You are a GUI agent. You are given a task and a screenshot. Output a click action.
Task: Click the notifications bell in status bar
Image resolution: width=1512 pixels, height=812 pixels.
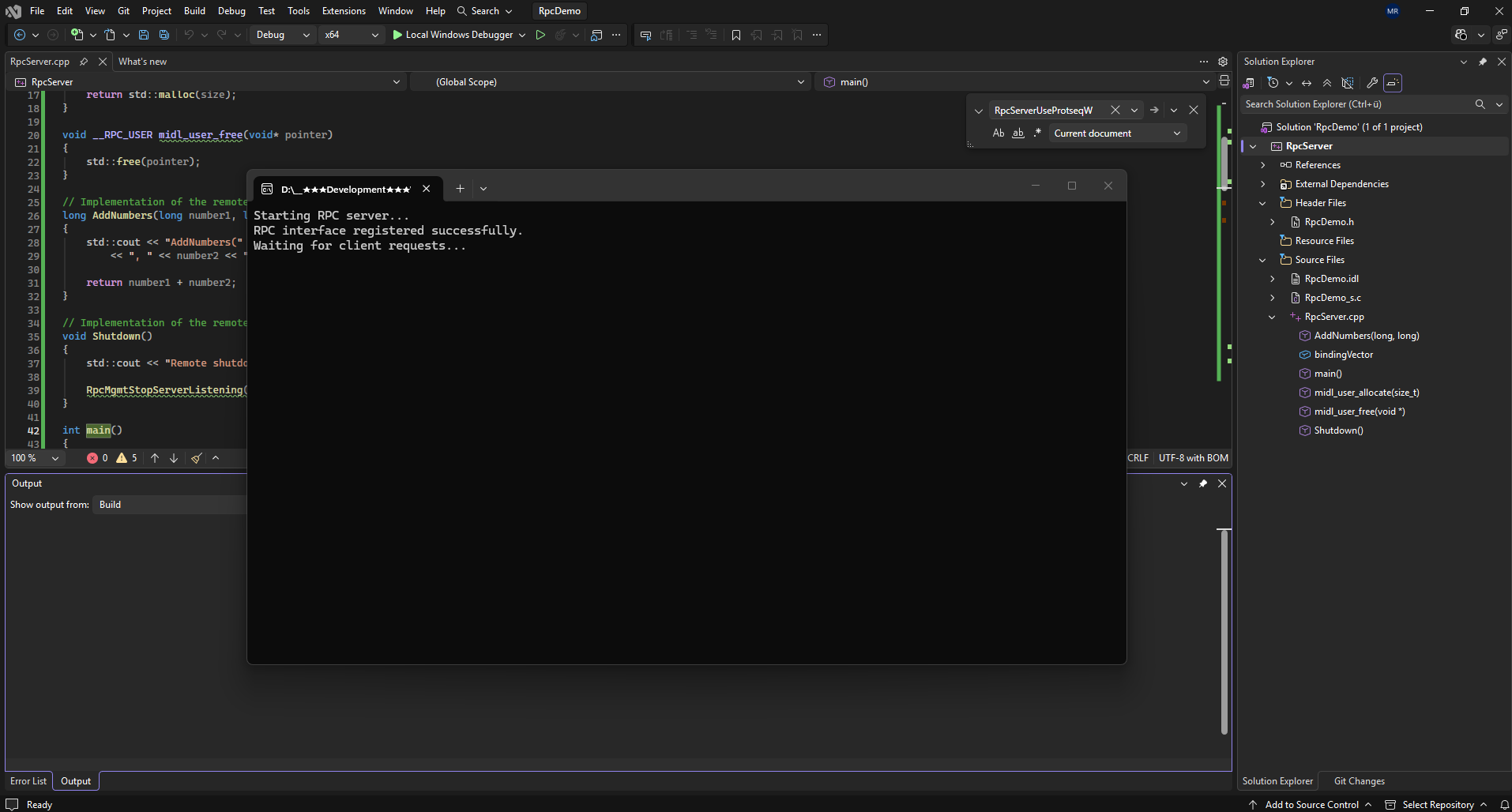pyautogui.click(x=1505, y=805)
